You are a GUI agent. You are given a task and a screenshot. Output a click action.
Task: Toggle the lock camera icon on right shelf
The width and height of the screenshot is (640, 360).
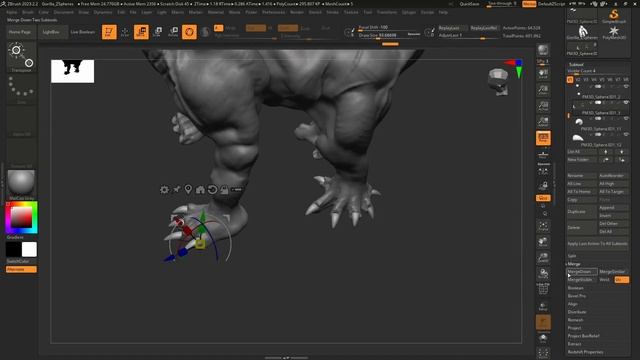click(543, 186)
